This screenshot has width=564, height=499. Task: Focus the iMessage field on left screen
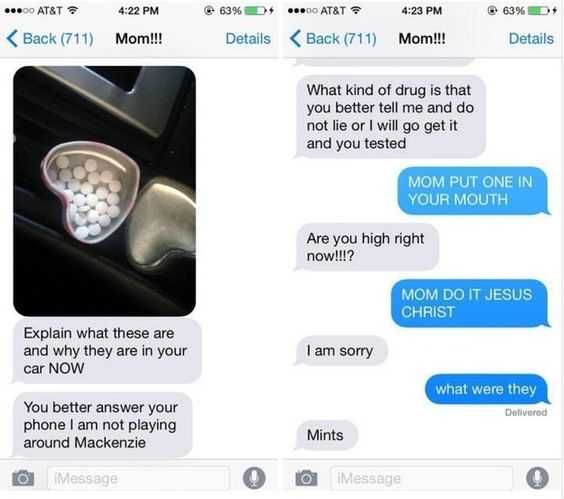pos(138,478)
